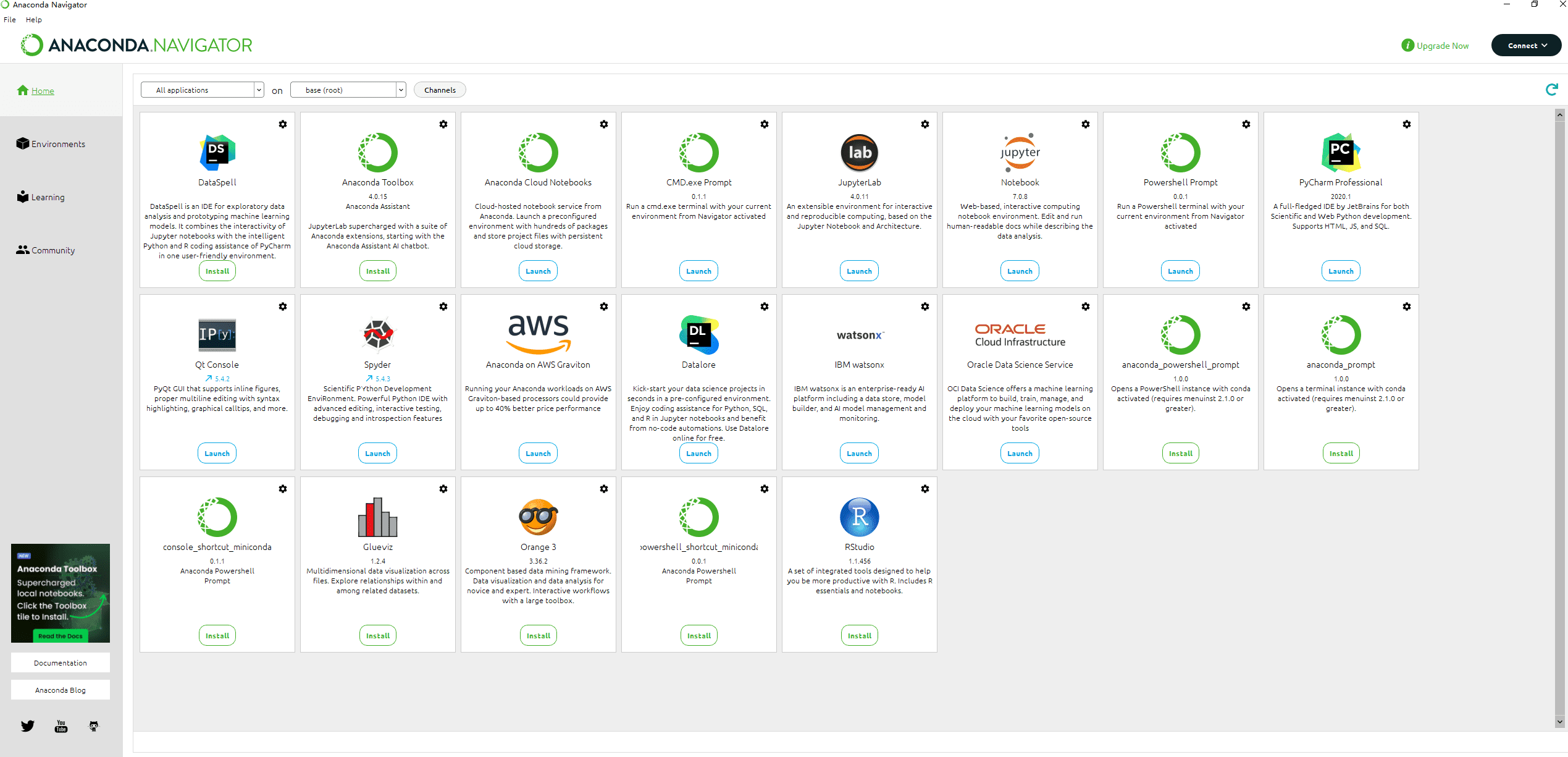Open the GitHub link icon

[x=94, y=726]
